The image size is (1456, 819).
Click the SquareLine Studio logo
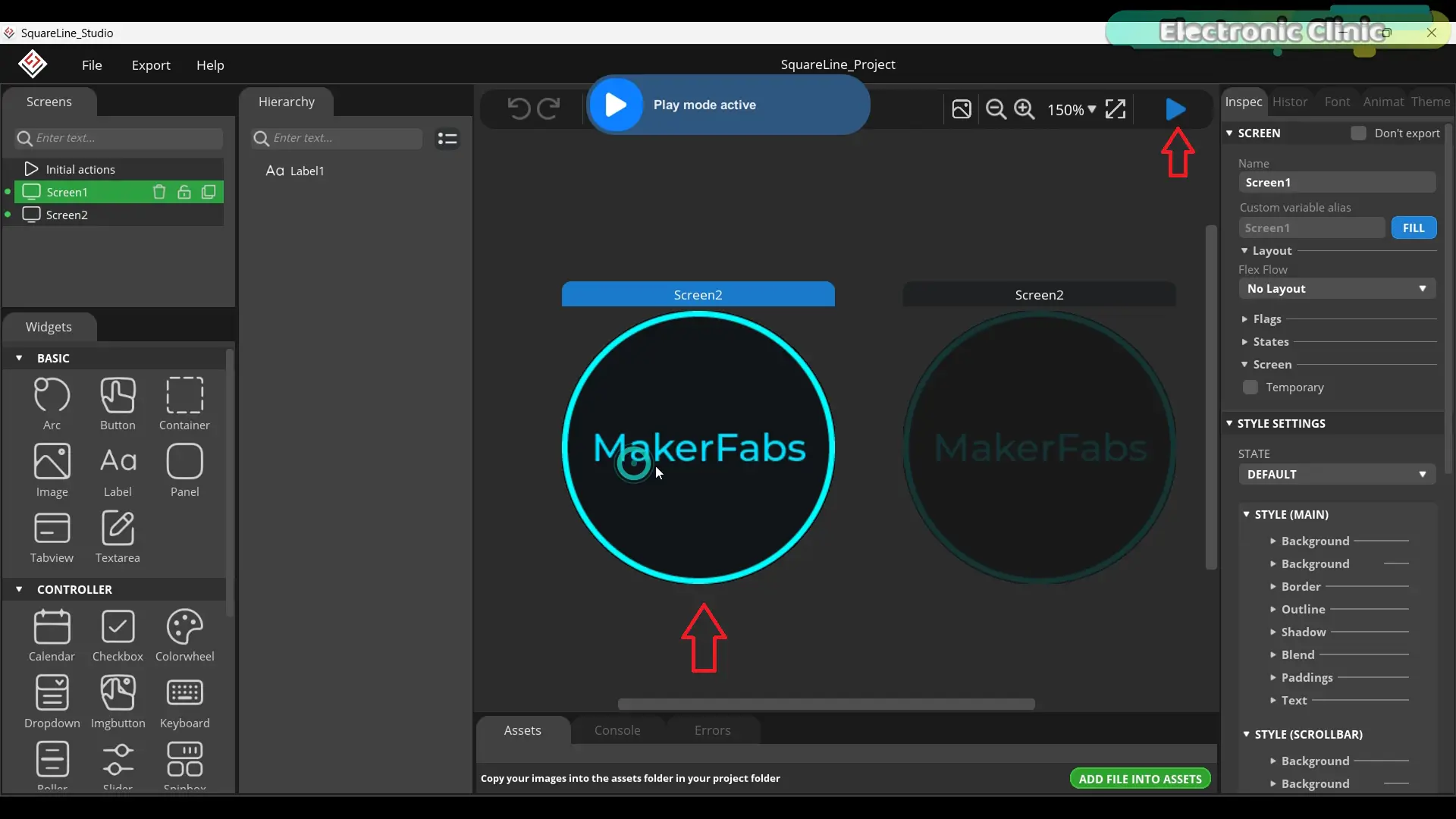pos(33,64)
